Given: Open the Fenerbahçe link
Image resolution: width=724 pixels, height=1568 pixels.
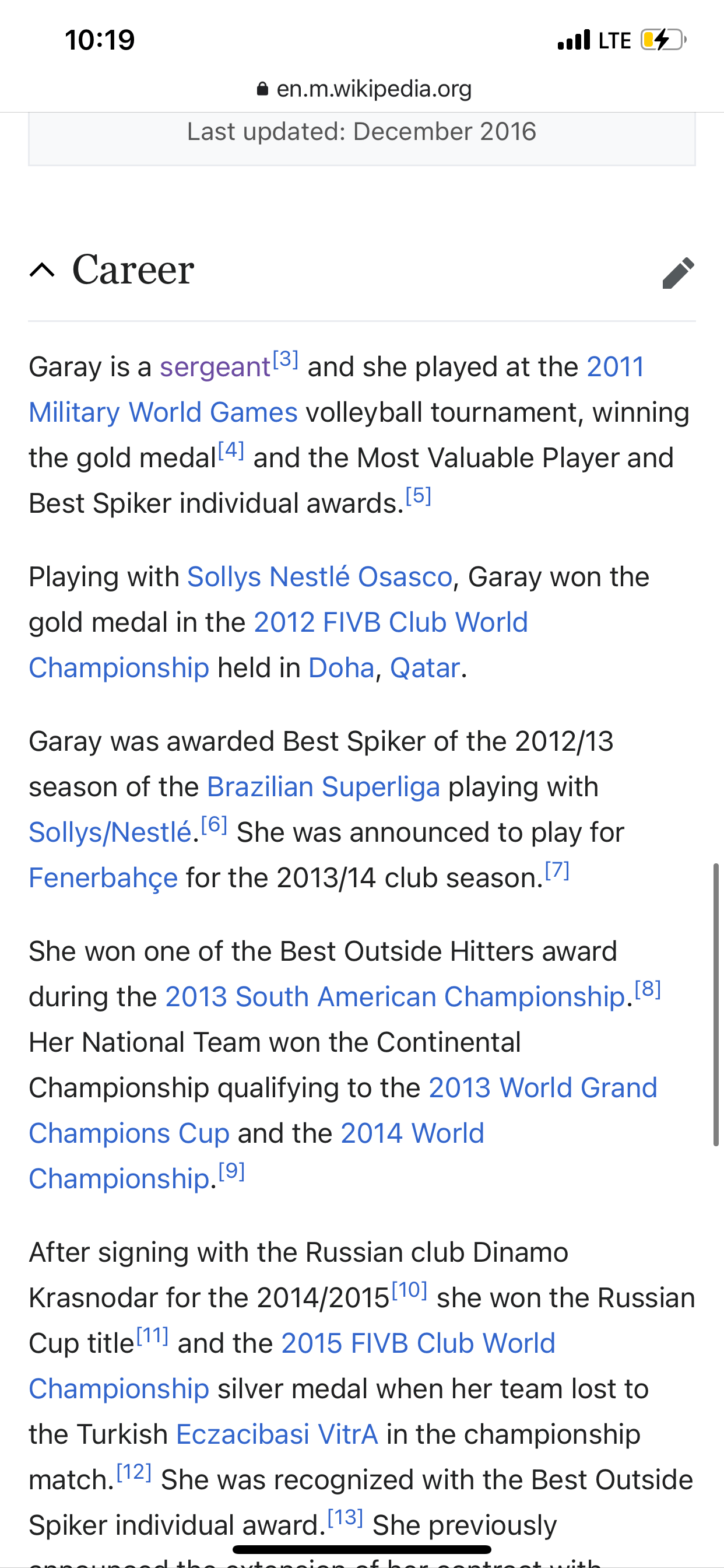Looking at the screenshot, I should coord(103,878).
